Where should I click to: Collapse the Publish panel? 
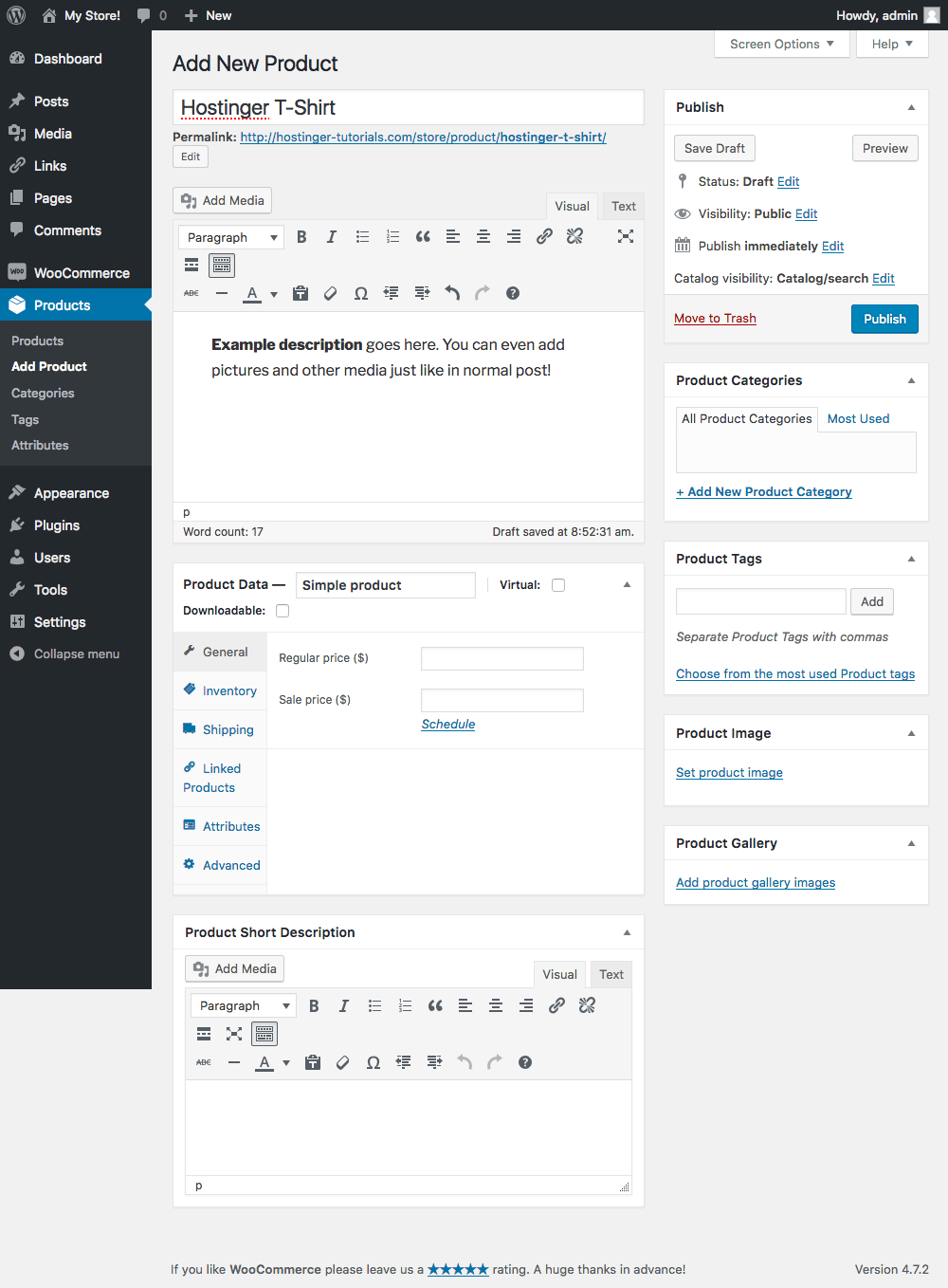tap(913, 107)
